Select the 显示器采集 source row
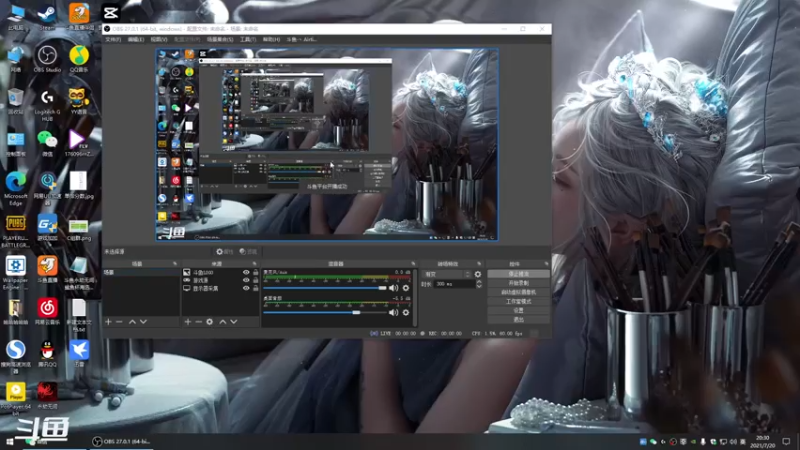The width and height of the screenshot is (800, 450). (221, 288)
